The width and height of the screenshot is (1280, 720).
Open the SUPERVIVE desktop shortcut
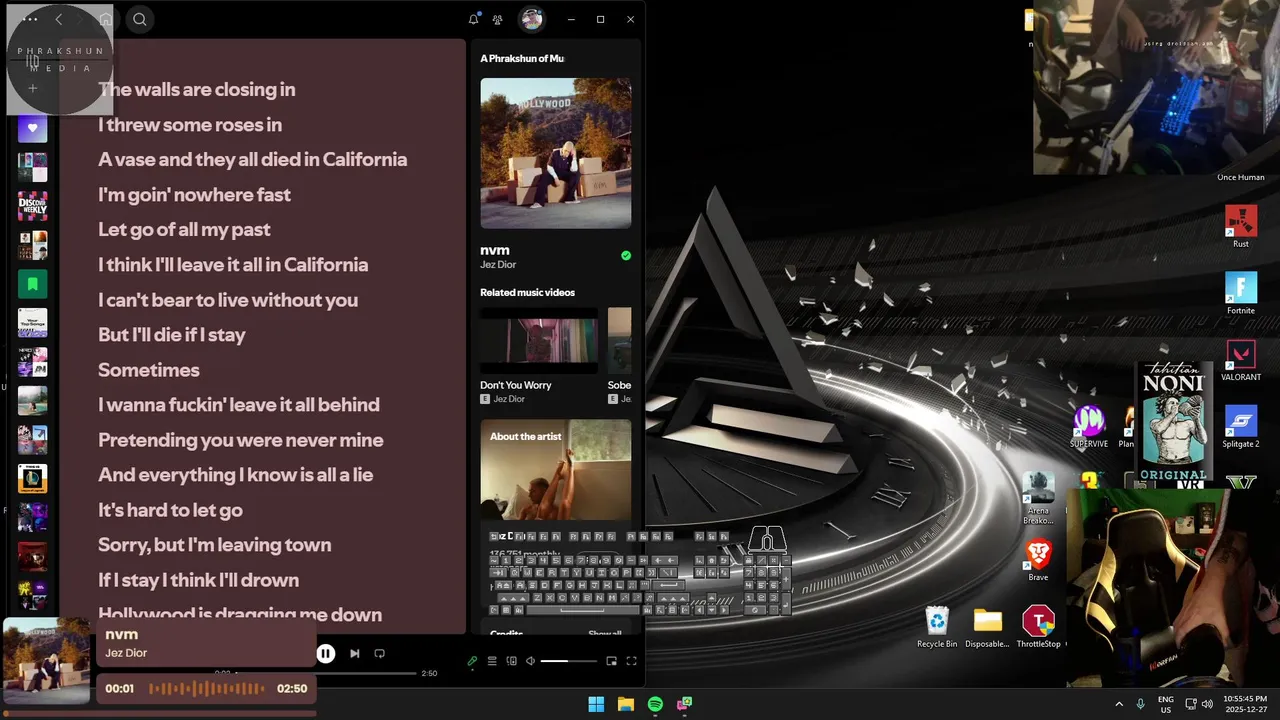coord(1089,427)
